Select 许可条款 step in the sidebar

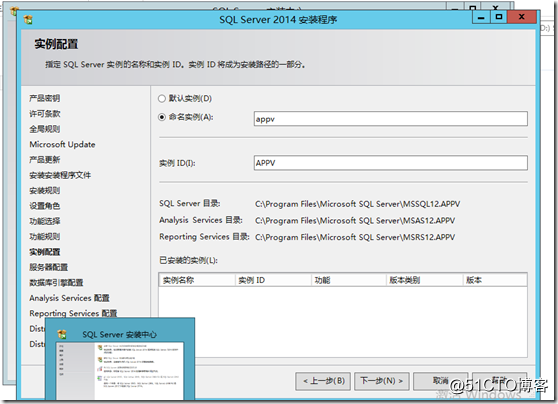[45, 114]
